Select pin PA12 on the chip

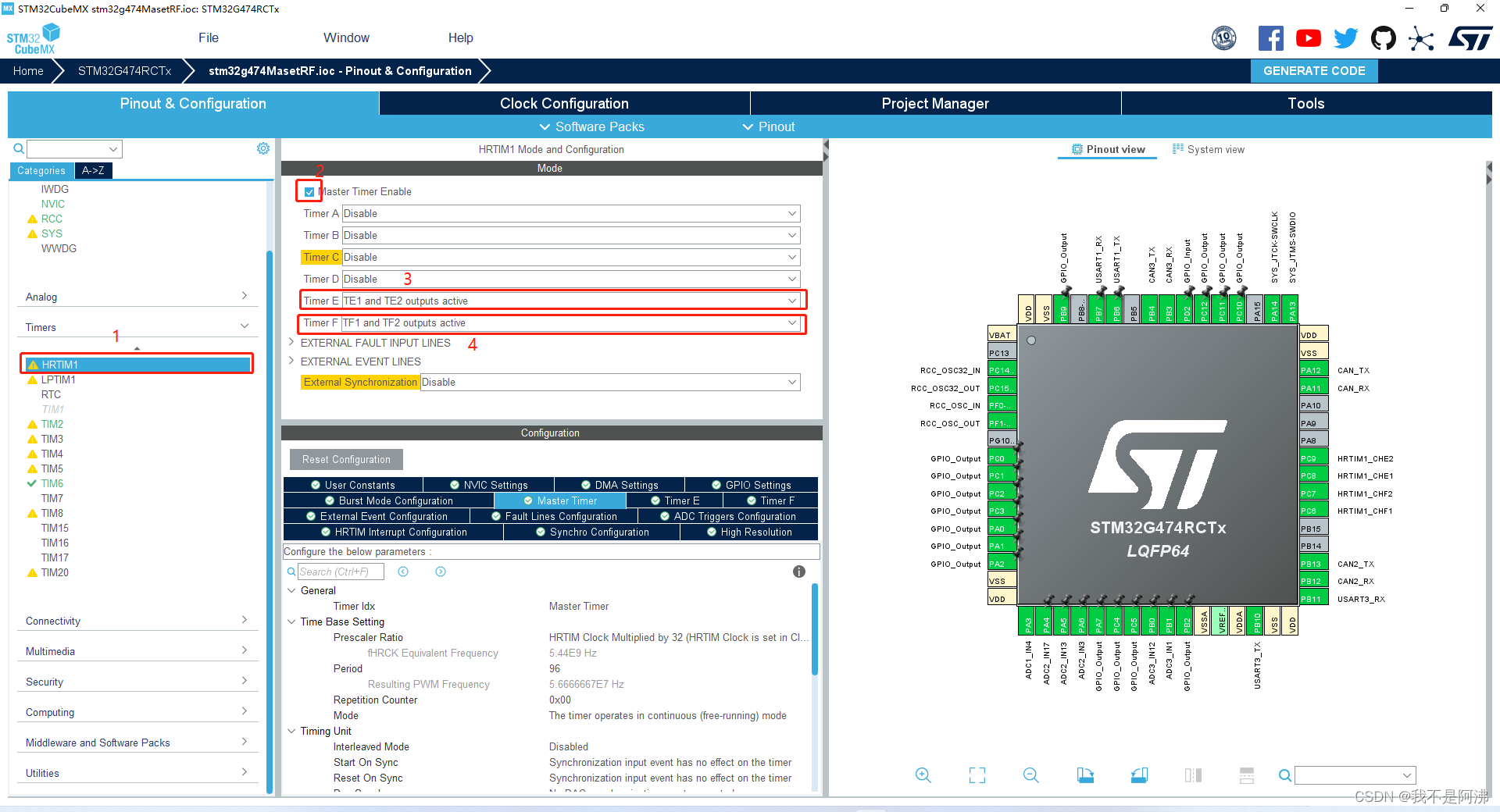coord(1312,371)
